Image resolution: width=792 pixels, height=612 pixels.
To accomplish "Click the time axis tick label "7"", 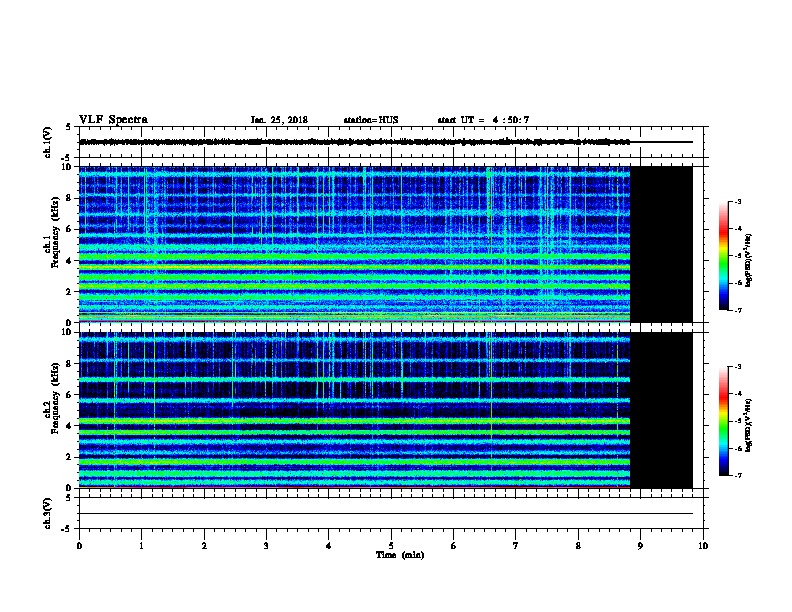I will 516,545.
